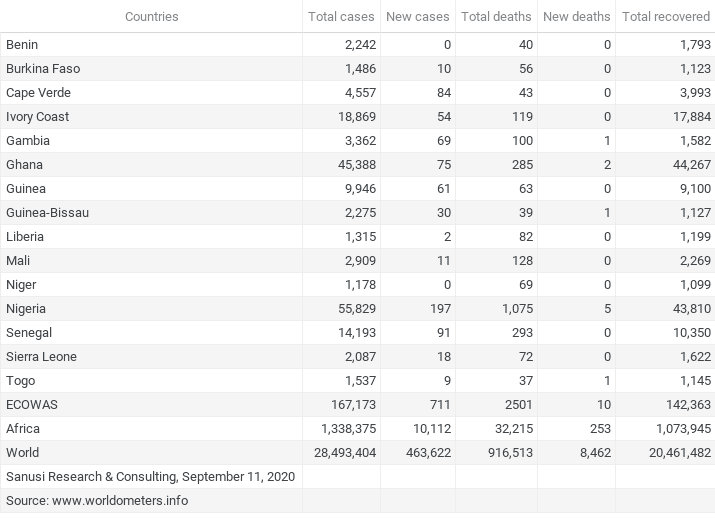Click the Source www.worldometers.info text
The height and width of the screenshot is (518, 715).
tap(97, 501)
